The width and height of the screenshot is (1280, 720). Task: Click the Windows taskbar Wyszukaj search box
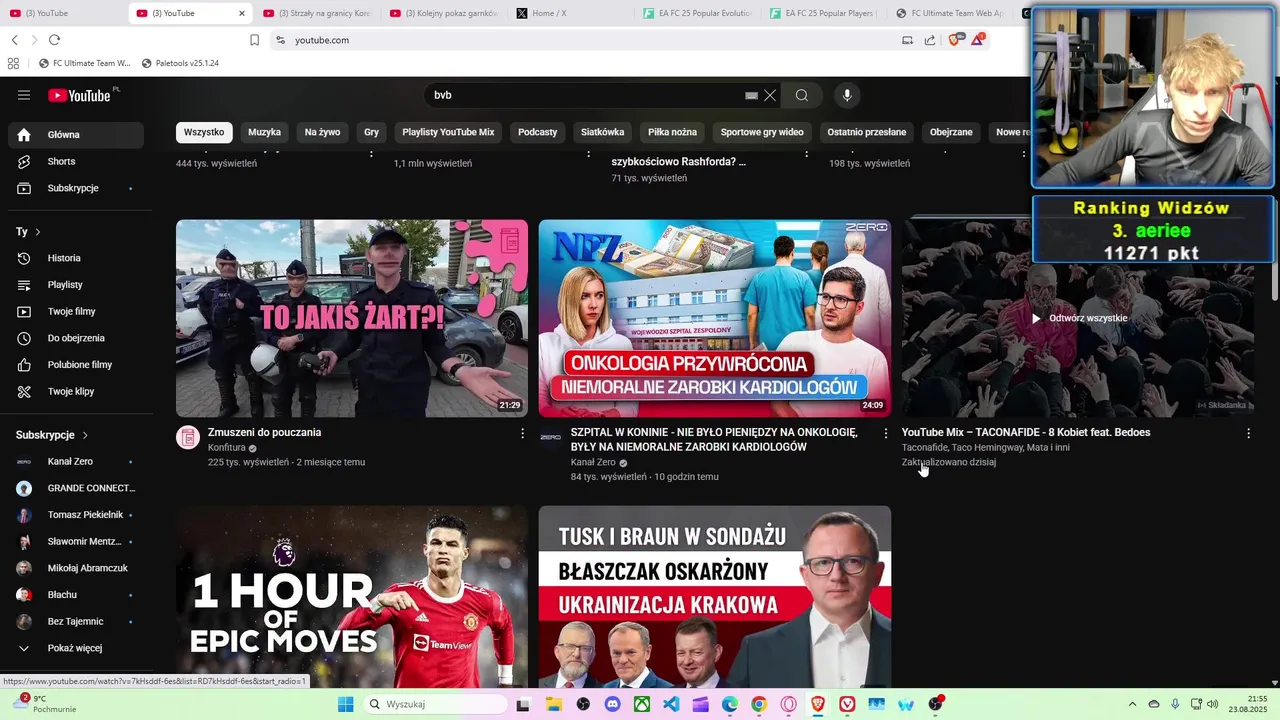pyautogui.click(x=434, y=704)
